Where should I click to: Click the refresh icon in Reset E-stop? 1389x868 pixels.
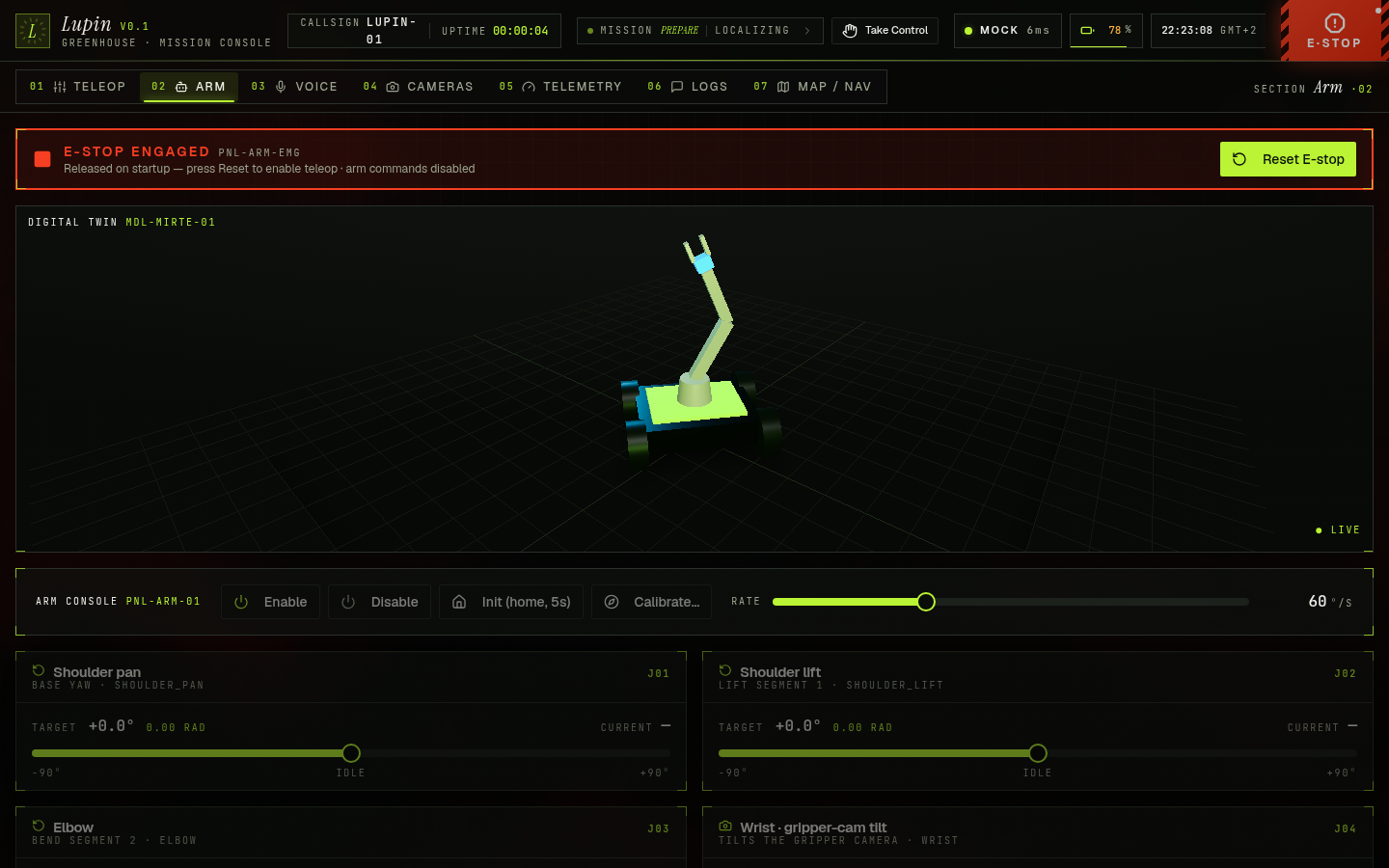1239,159
